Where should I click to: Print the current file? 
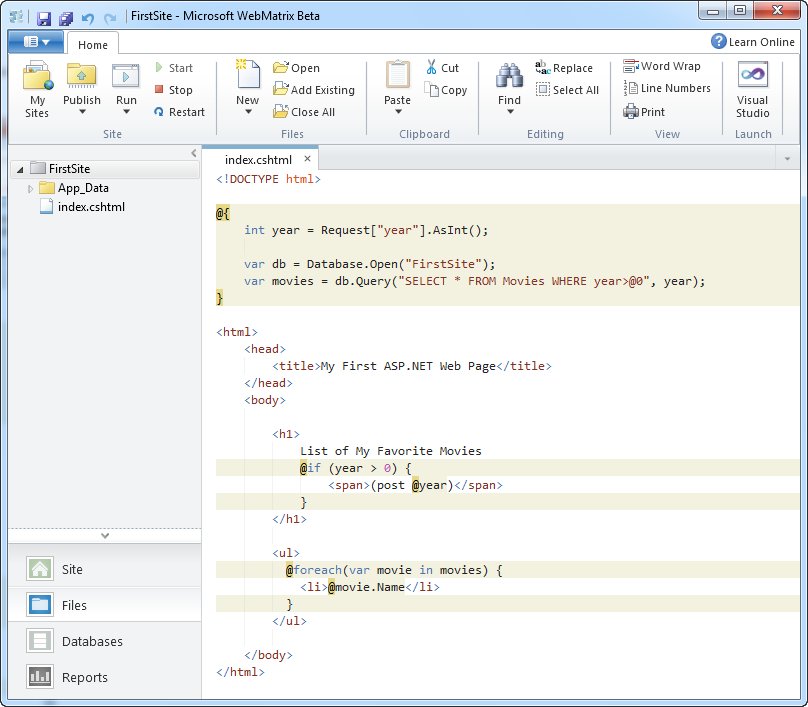point(644,112)
